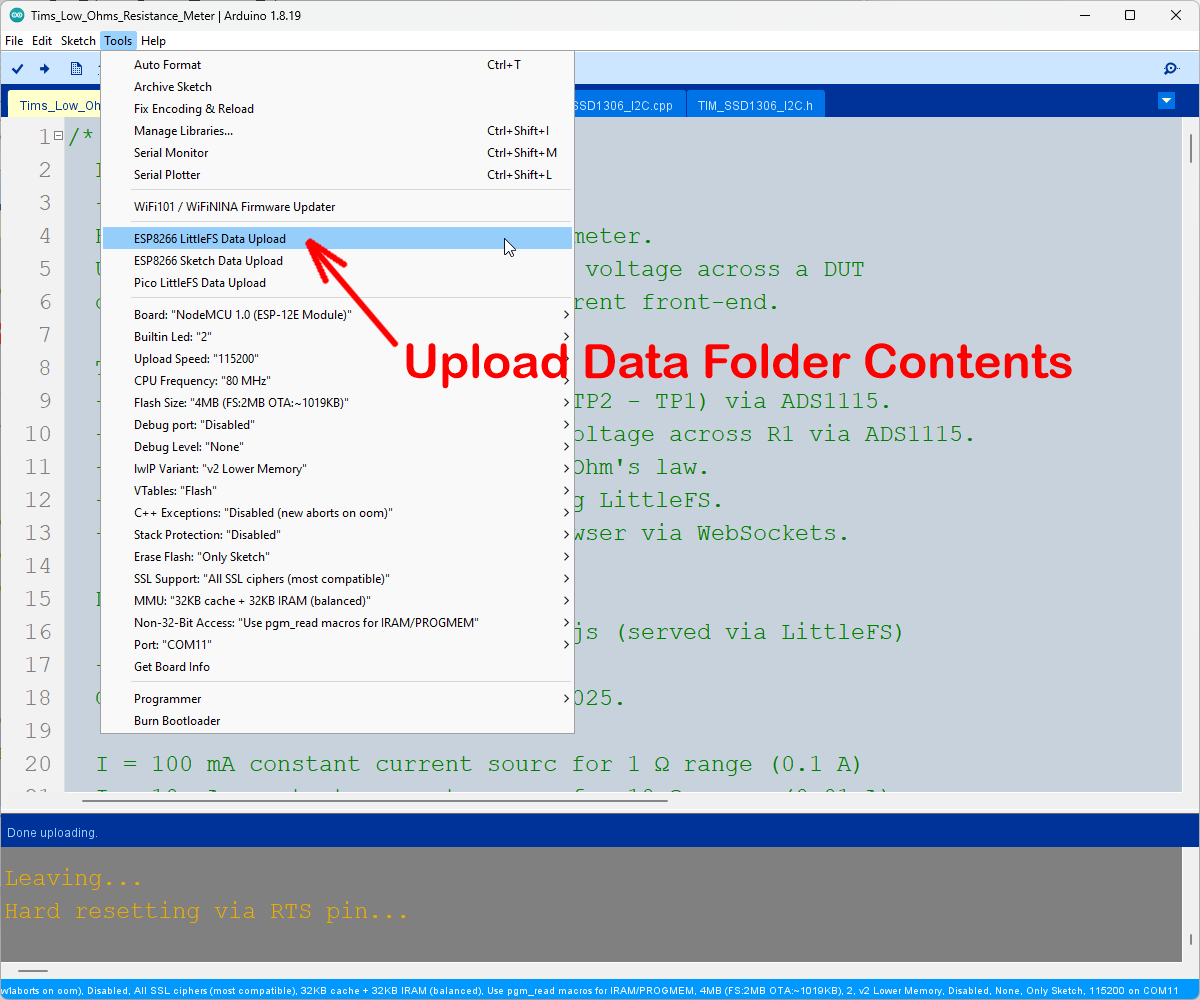Click "Done uploading." status message
Viewport: 1200px width, 1000px height.
(x=52, y=832)
